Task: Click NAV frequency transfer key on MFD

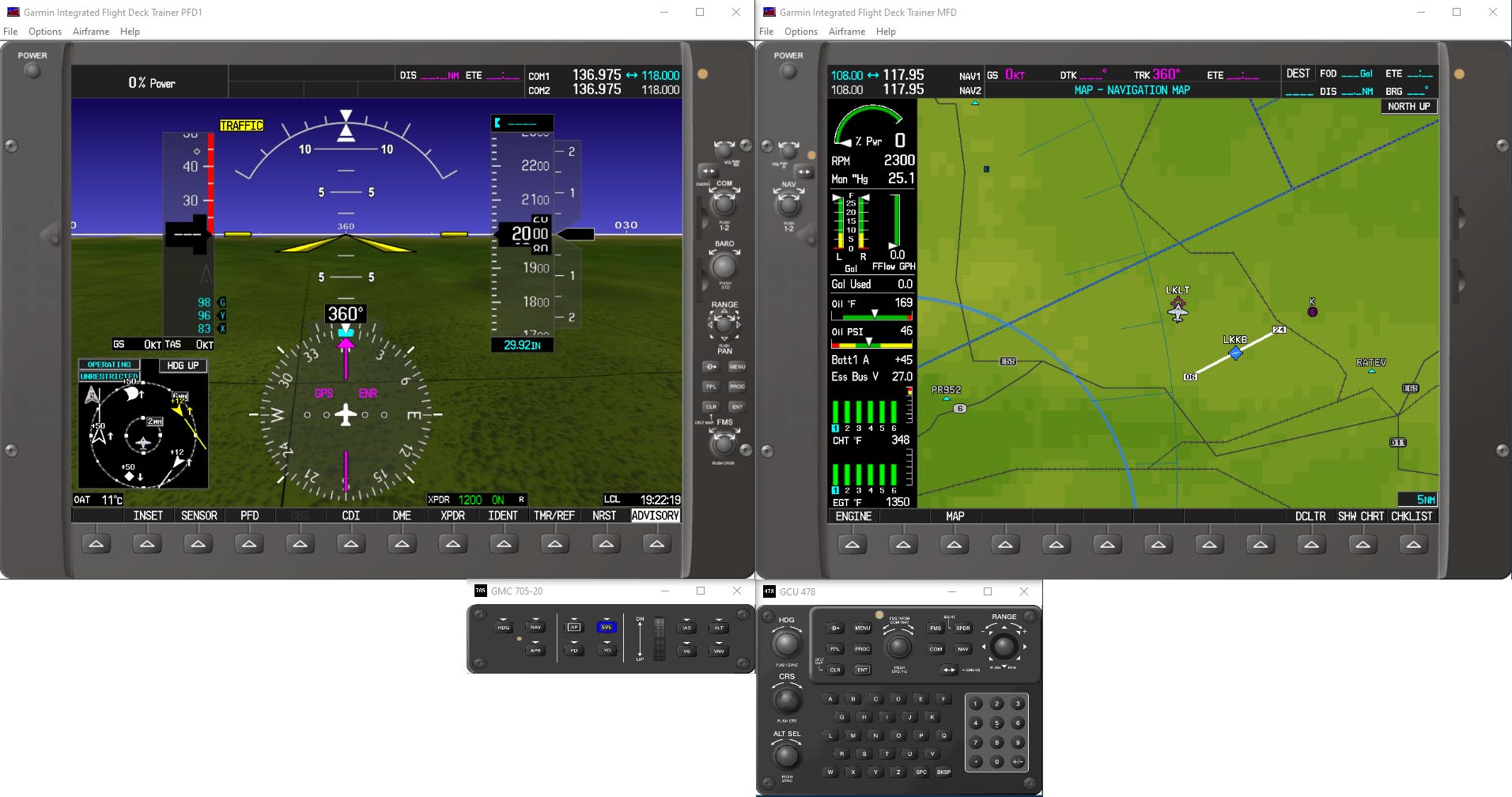Action: click(x=804, y=172)
